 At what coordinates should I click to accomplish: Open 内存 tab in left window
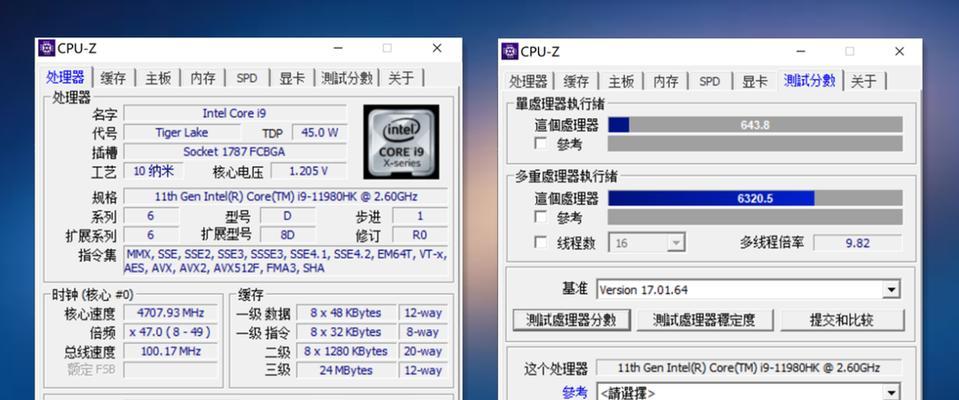(x=203, y=78)
